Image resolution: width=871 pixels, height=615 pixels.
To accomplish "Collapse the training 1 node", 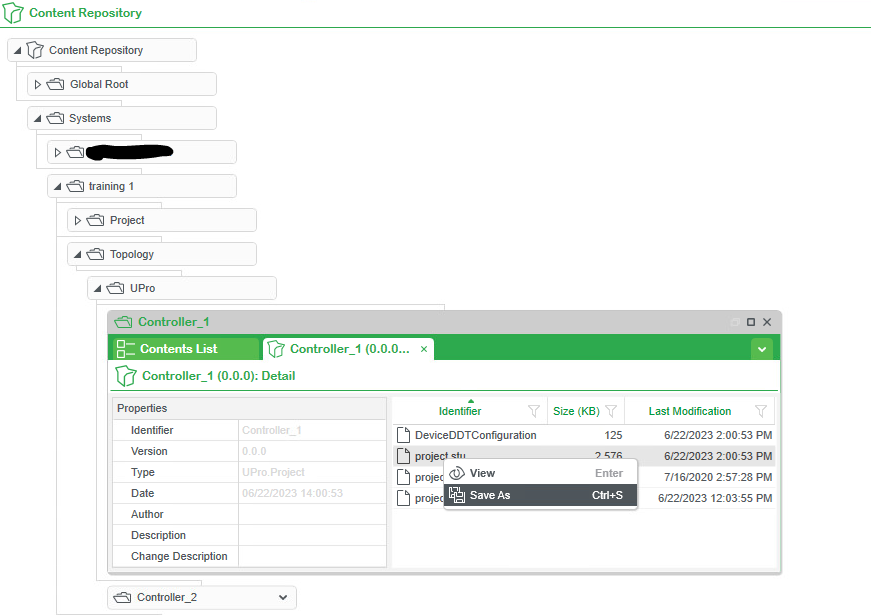I will click(58, 187).
